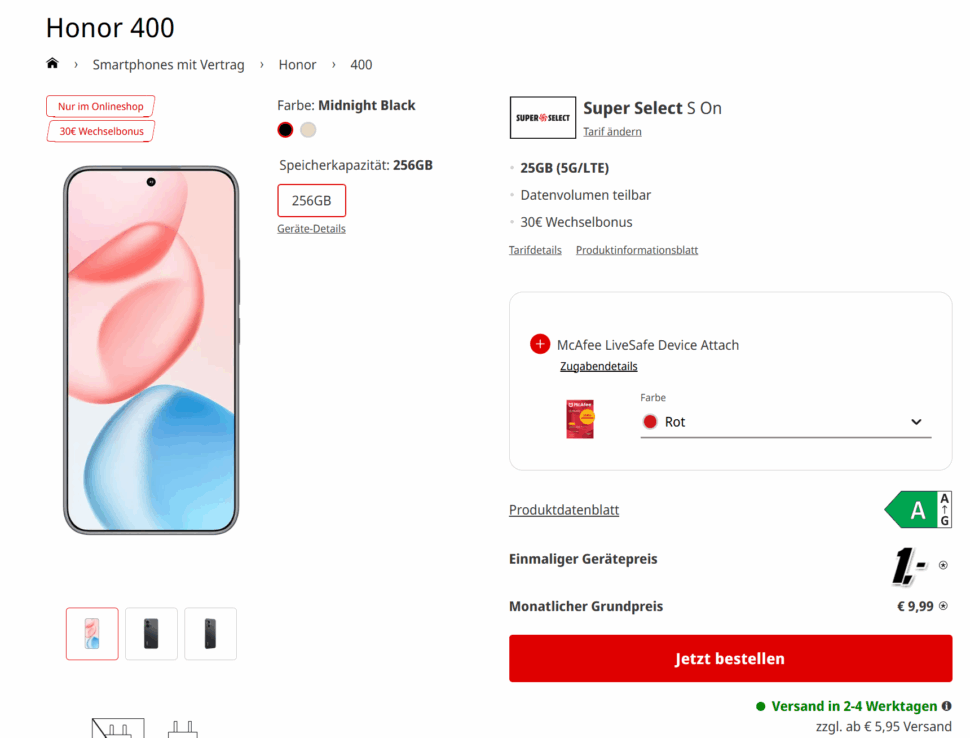Choose the beige color swatch
Viewport: 970px width, 738px height.
pos(308,130)
